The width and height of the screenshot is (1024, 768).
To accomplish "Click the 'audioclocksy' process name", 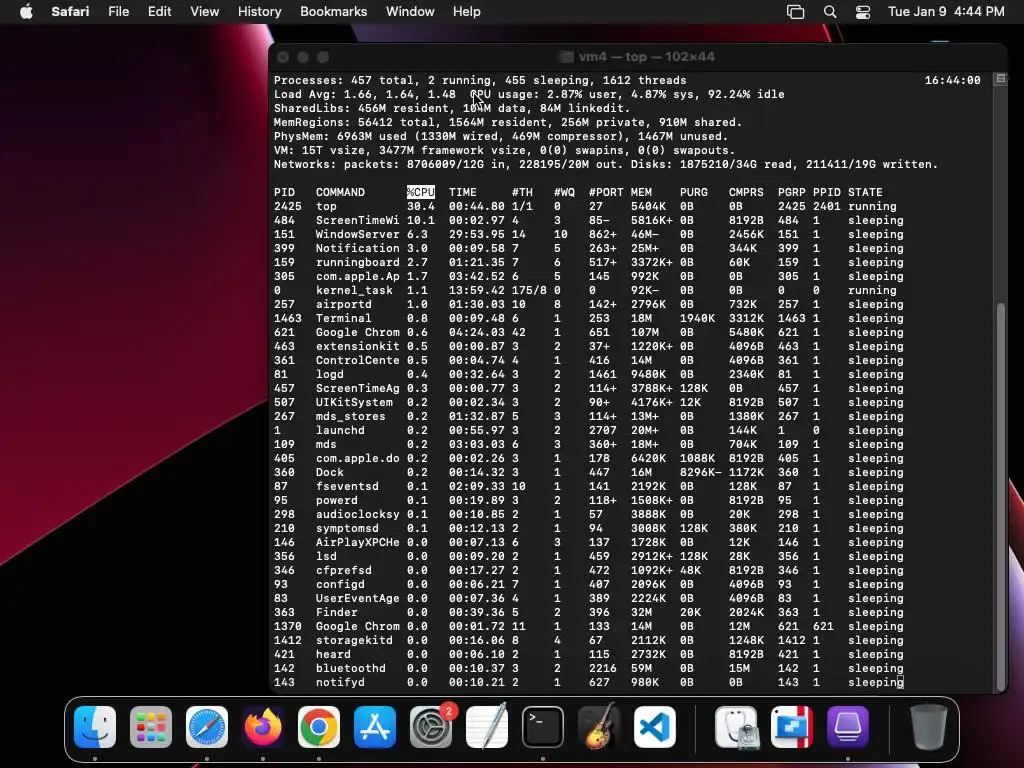I will click(x=357, y=514).
